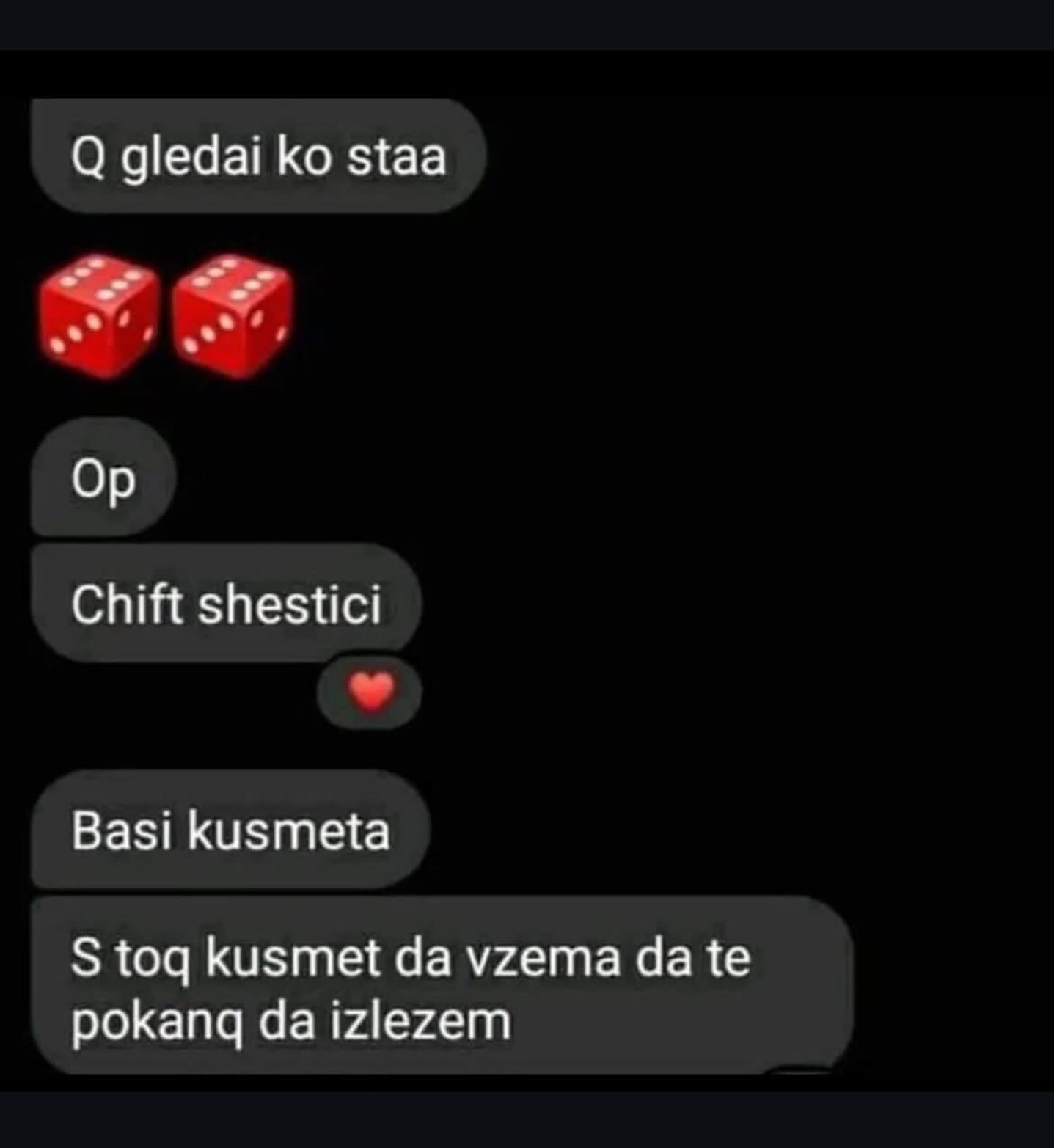Image resolution: width=1054 pixels, height=1148 pixels.
Task: Click the word 'izlezem' in last message
Action: point(420,1020)
